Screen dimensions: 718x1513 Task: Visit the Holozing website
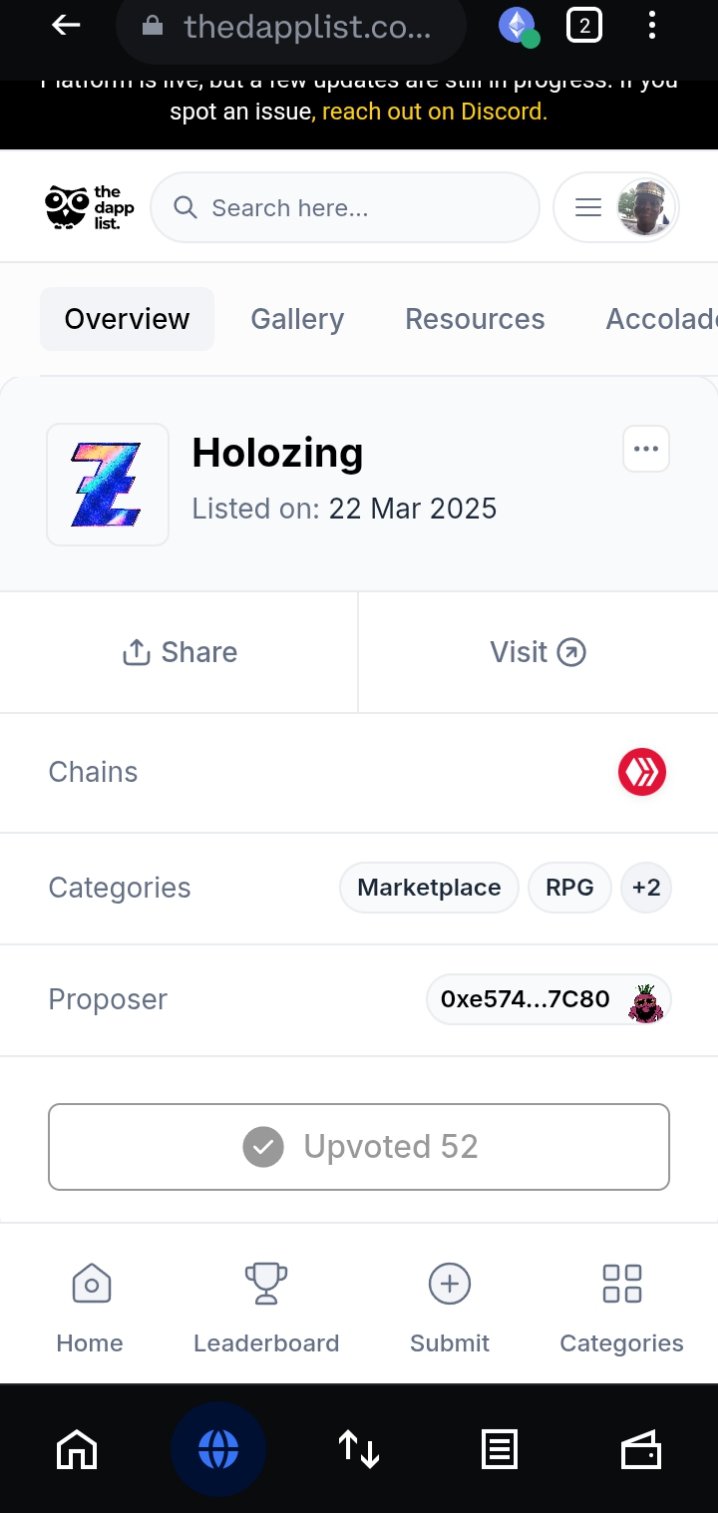click(538, 652)
